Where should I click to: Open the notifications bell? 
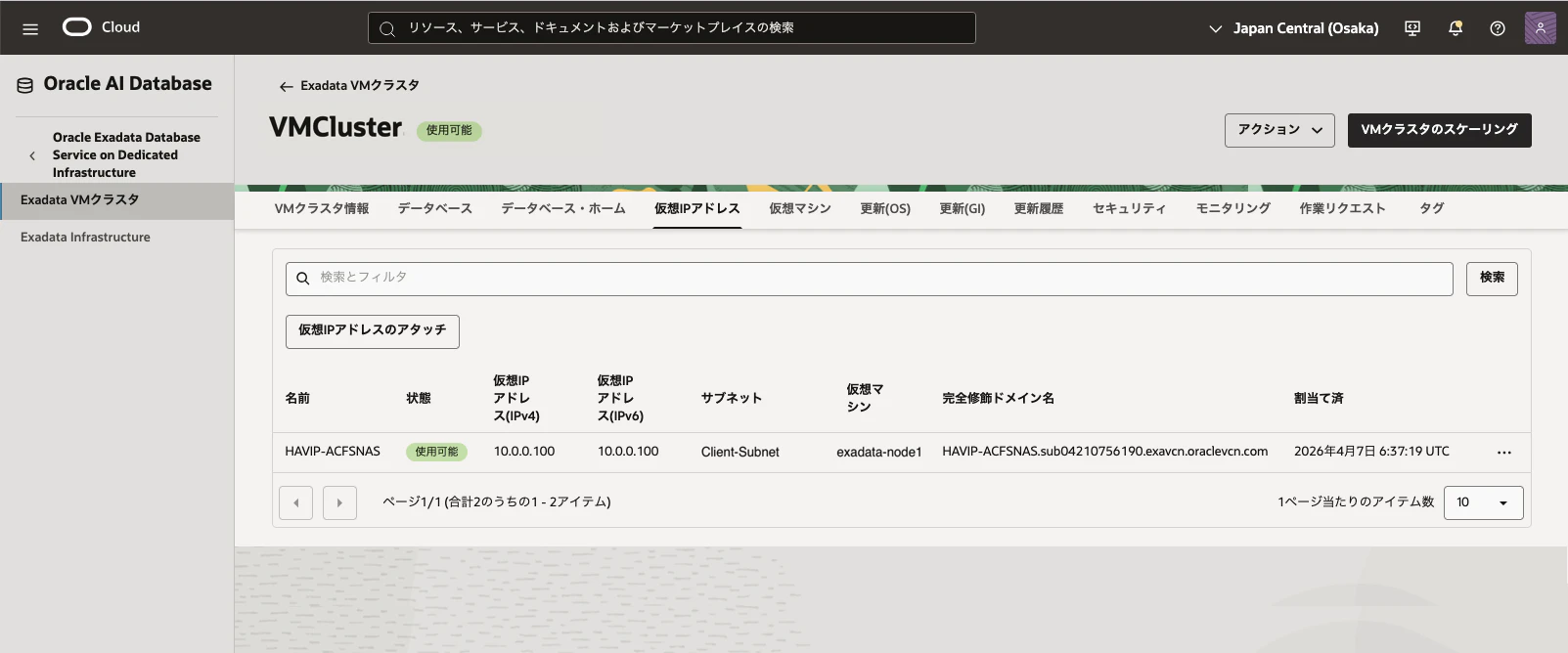[x=1456, y=28]
